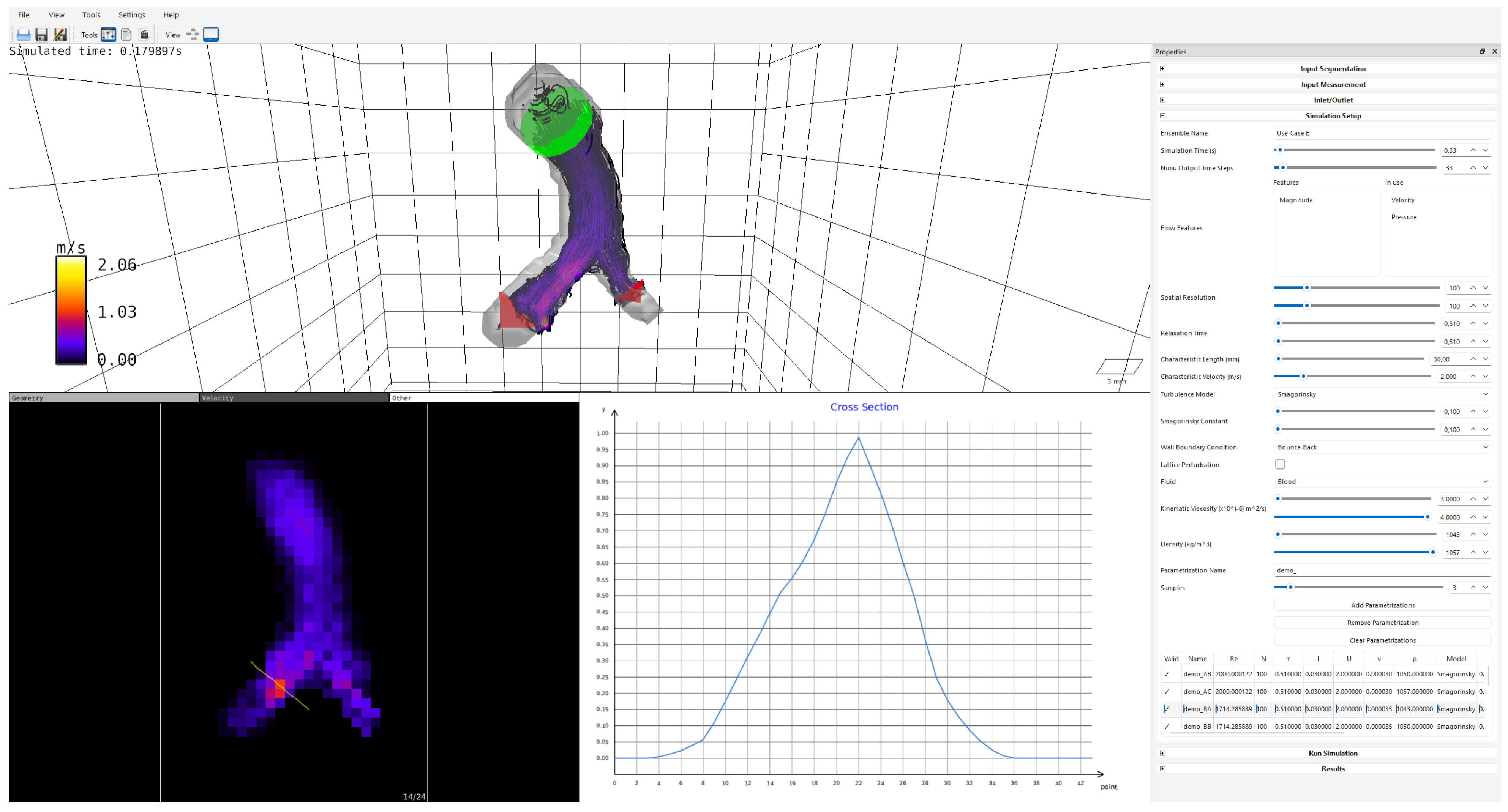The image size is (1508, 812).
Task: Open the File menu
Action: pyautogui.click(x=24, y=15)
